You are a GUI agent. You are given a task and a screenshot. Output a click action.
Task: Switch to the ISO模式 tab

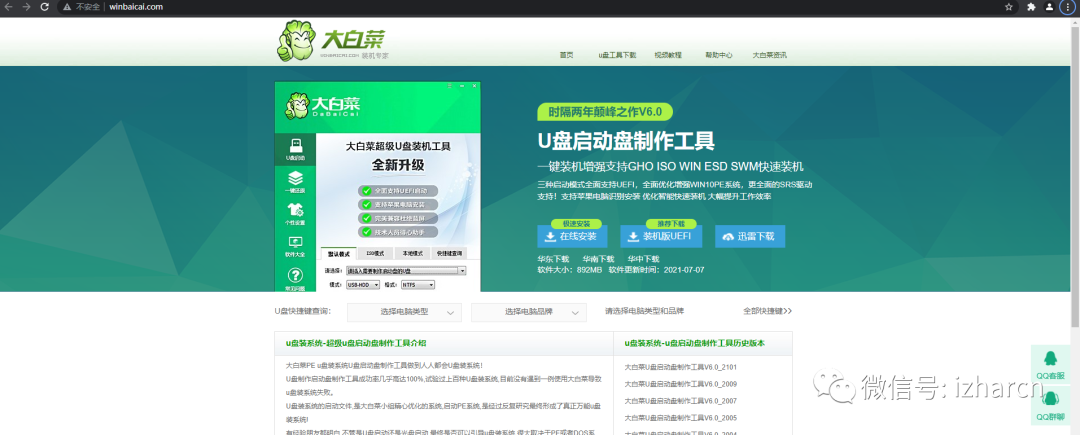[375, 253]
